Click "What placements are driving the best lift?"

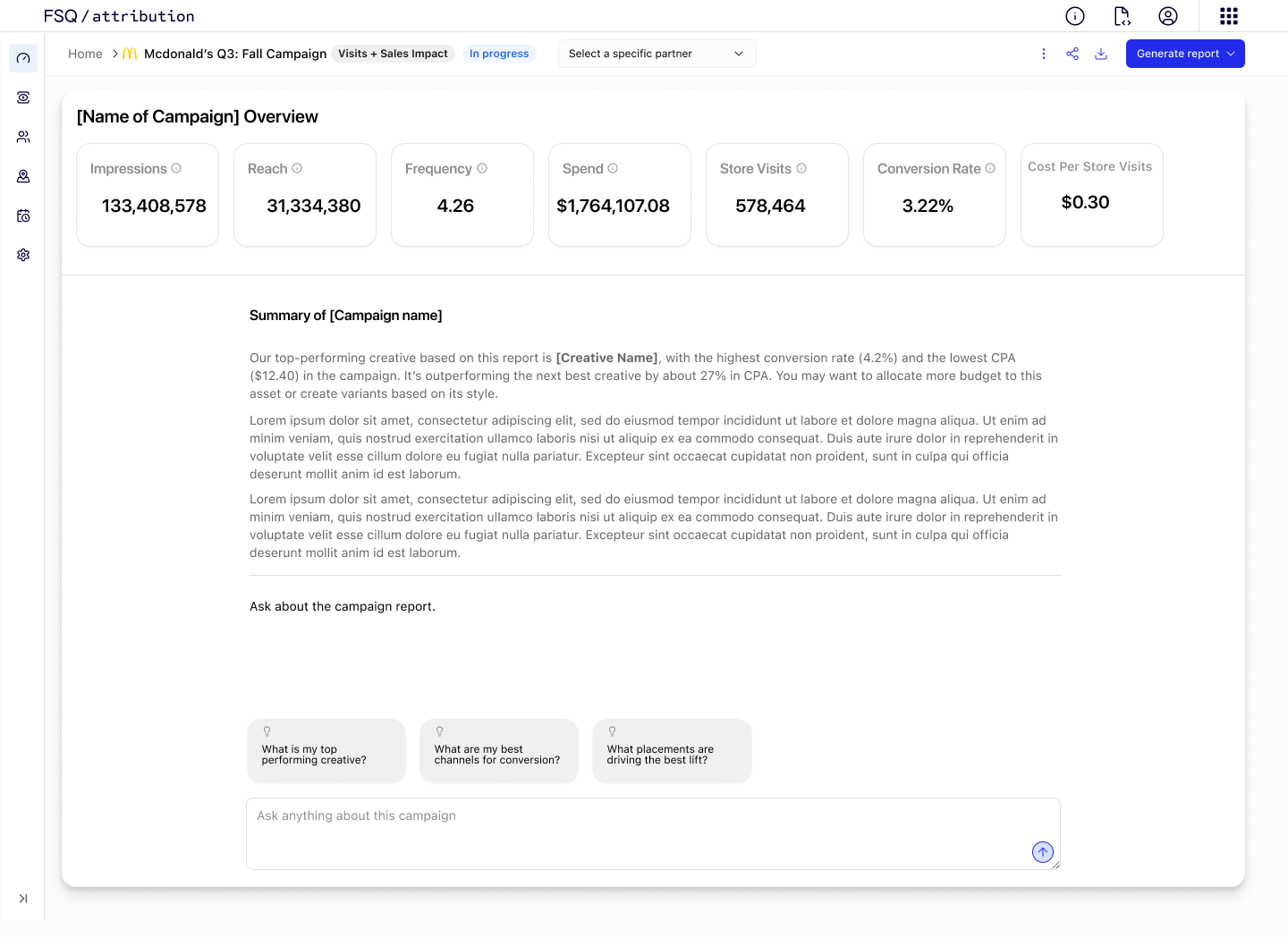pos(671,751)
